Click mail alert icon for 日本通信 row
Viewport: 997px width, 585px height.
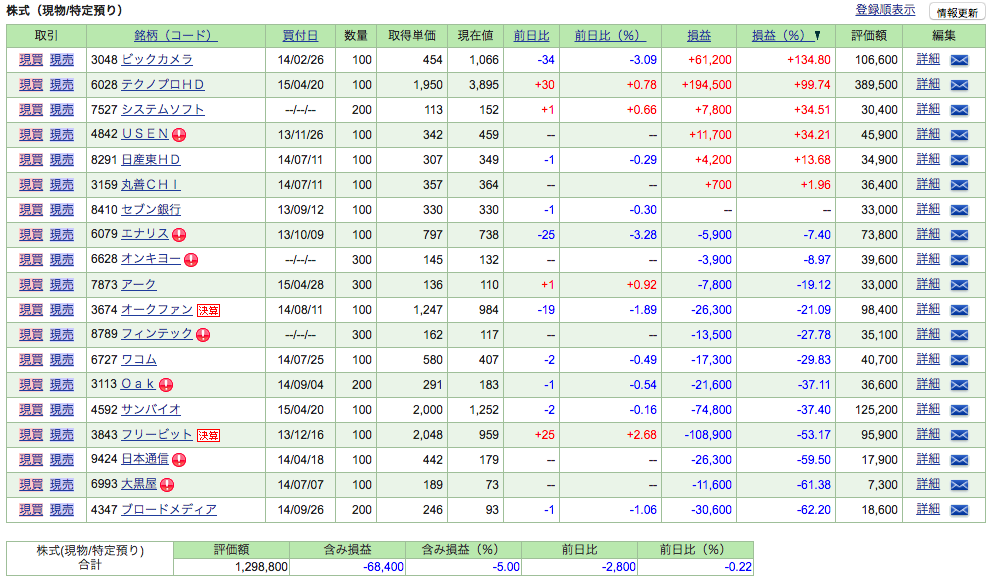point(959,460)
